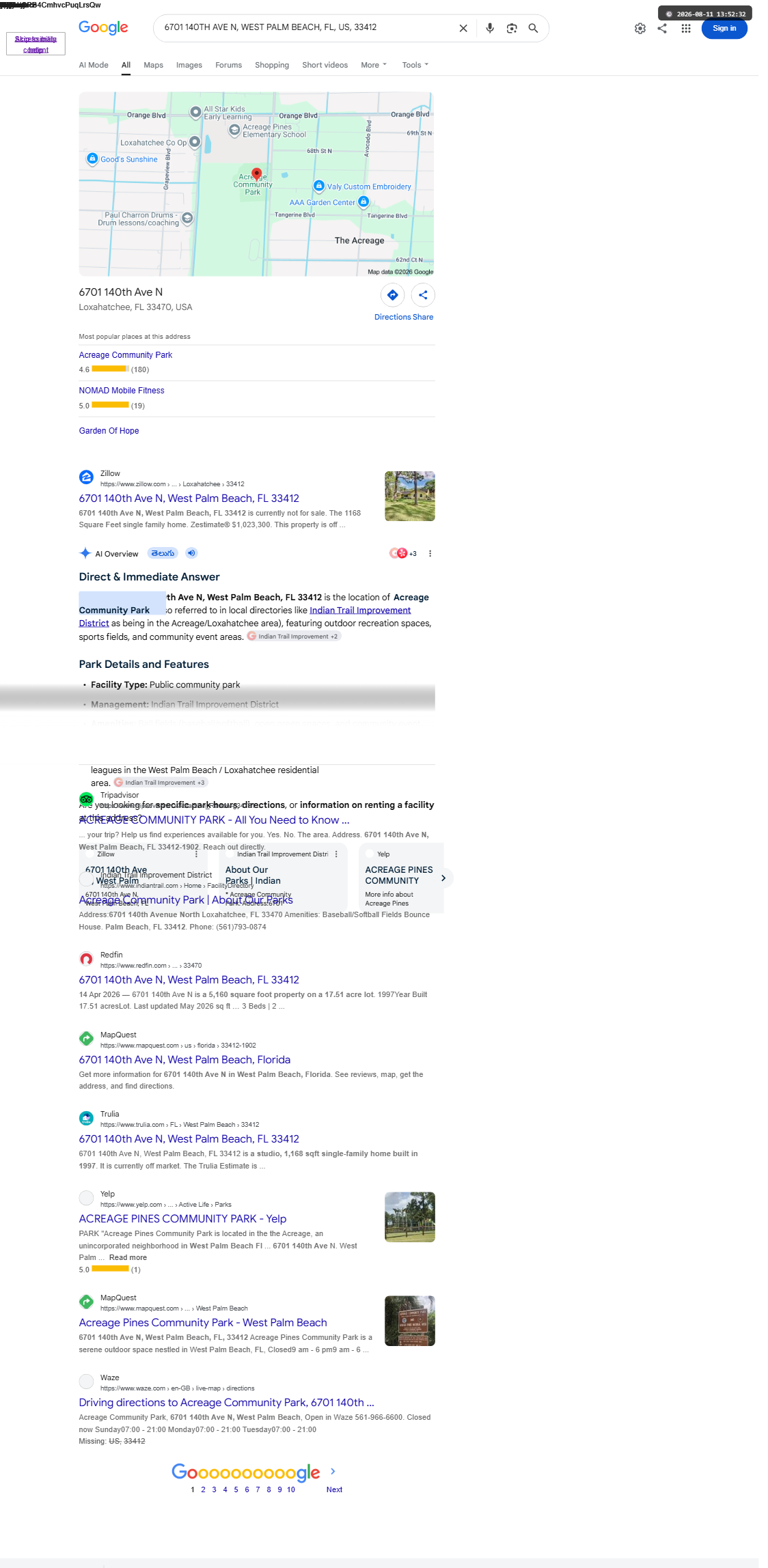Open ACREAGE PINES COMMUNITY PARK Yelp result

[182, 1219]
